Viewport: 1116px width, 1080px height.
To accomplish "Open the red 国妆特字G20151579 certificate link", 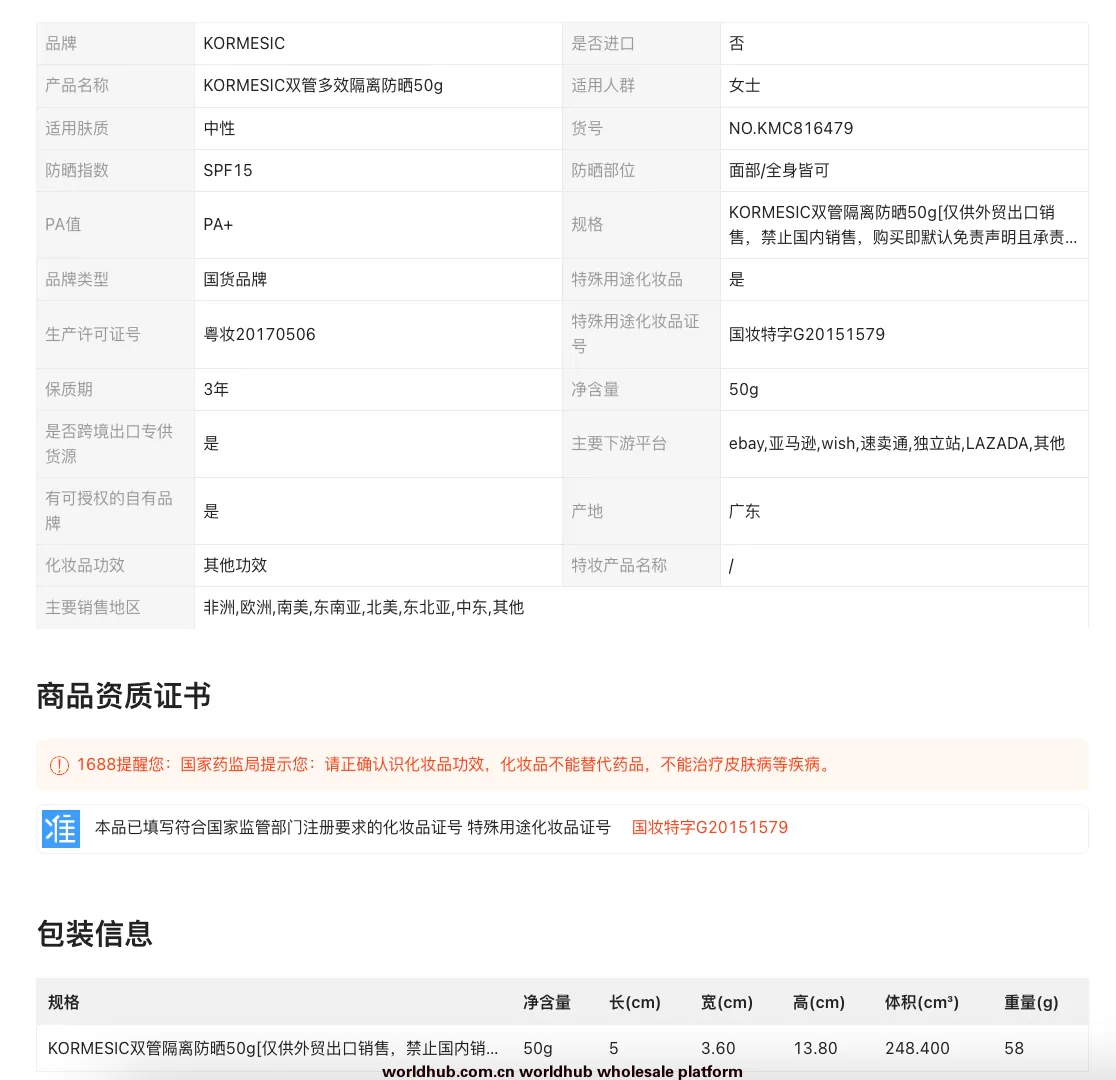I will [x=710, y=827].
